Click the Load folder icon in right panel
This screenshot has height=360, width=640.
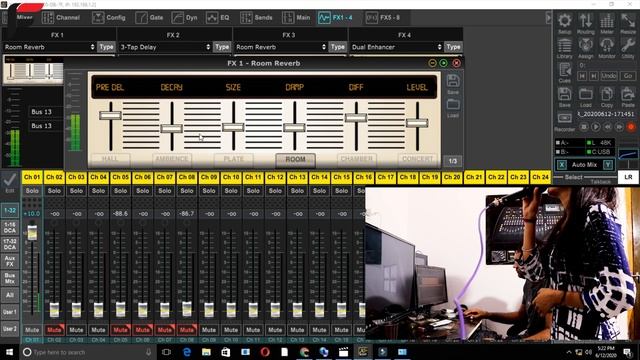click(x=586, y=97)
